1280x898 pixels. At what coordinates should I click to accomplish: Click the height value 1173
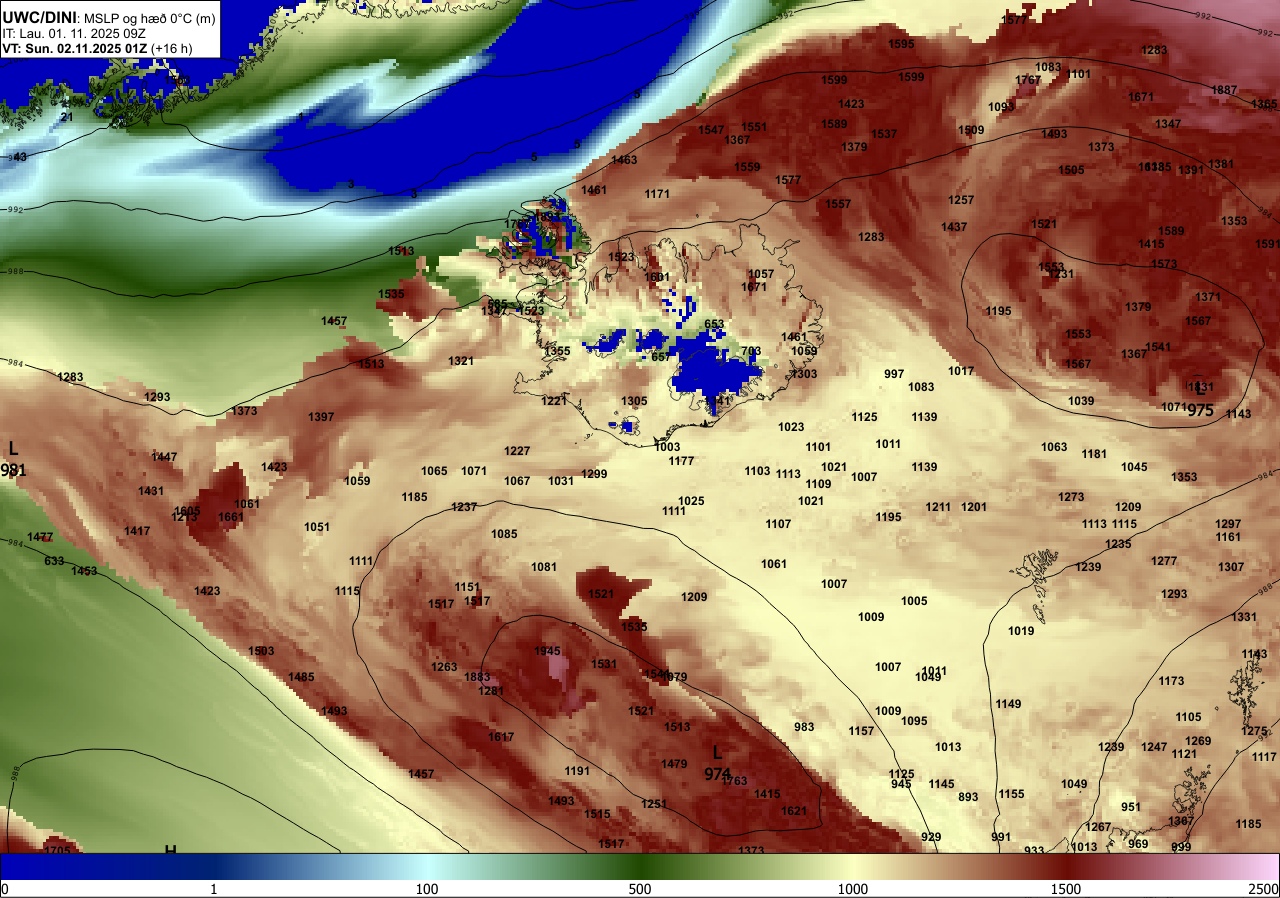1171,681
